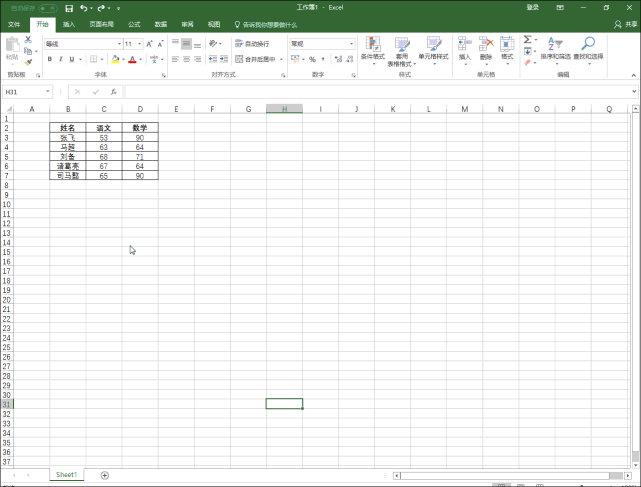Viewport: 641px width, 487px height.
Task: Toggle Top Align vertical alignment
Action: (175, 44)
